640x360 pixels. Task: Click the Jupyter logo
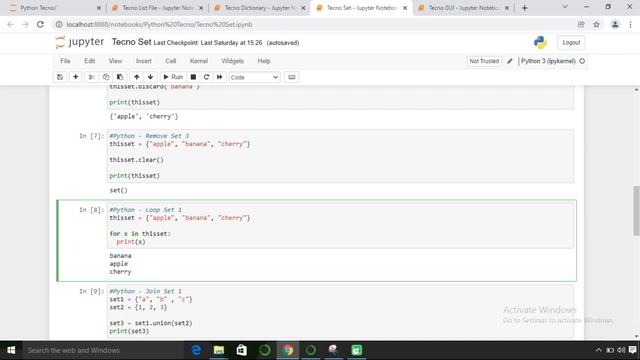point(80,42)
